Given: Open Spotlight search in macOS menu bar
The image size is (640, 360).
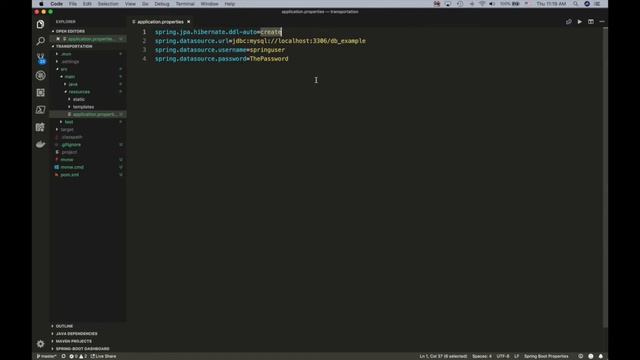Looking at the screenshot, I should coord(576,4).
